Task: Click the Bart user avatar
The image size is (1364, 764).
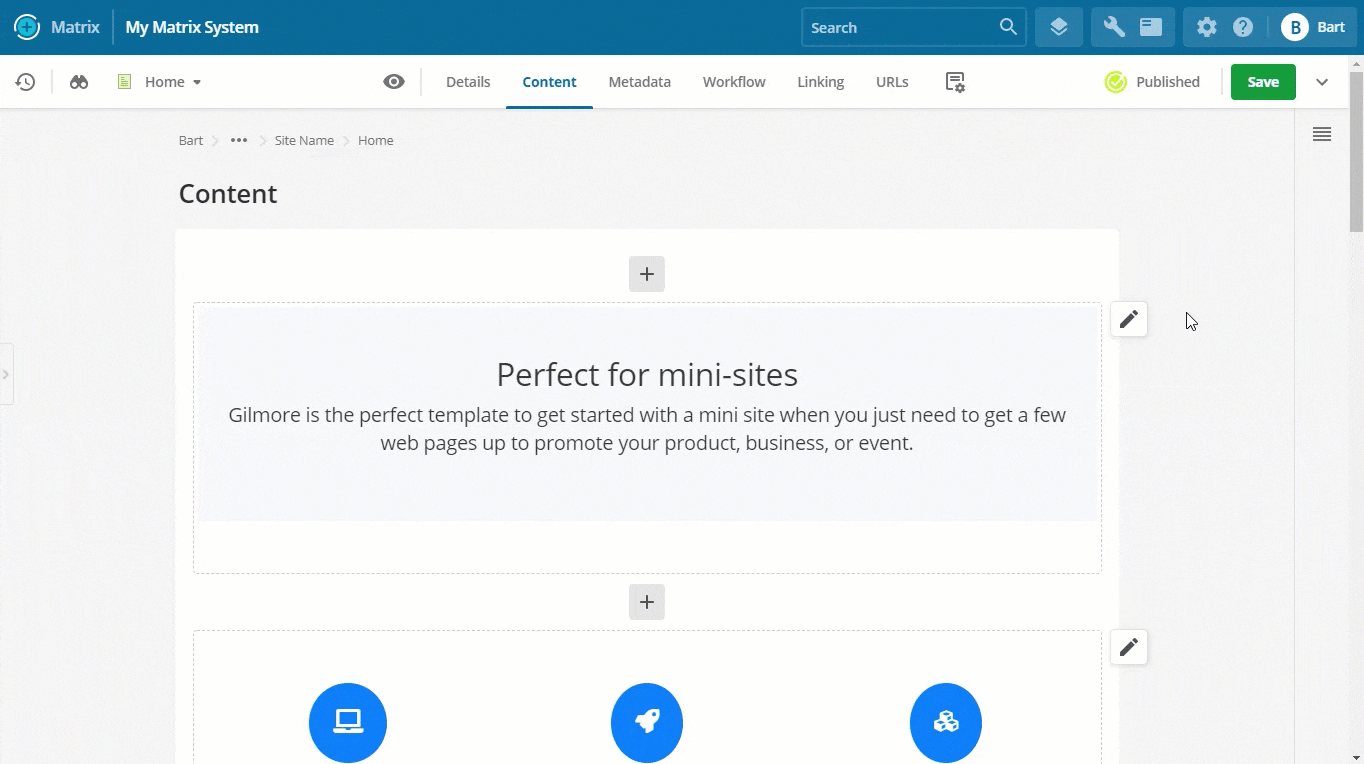Action: pyautogui.click(x=1295, y=27)
